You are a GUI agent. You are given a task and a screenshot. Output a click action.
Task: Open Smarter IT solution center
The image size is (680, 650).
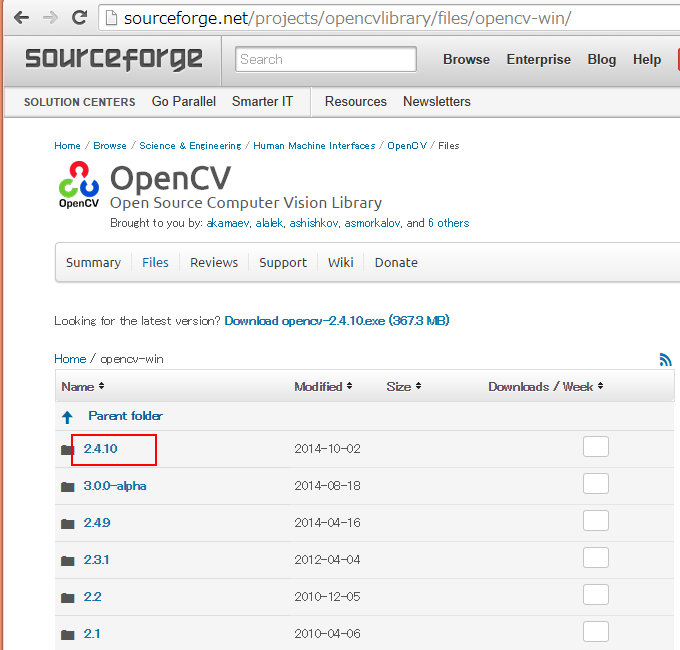click(x=262, y=101)
